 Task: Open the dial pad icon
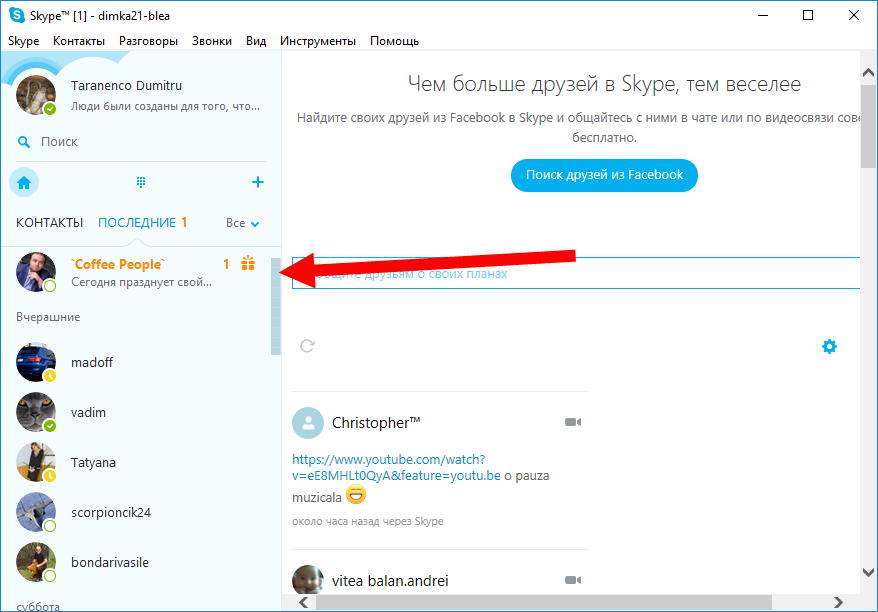tap(141, 182)
